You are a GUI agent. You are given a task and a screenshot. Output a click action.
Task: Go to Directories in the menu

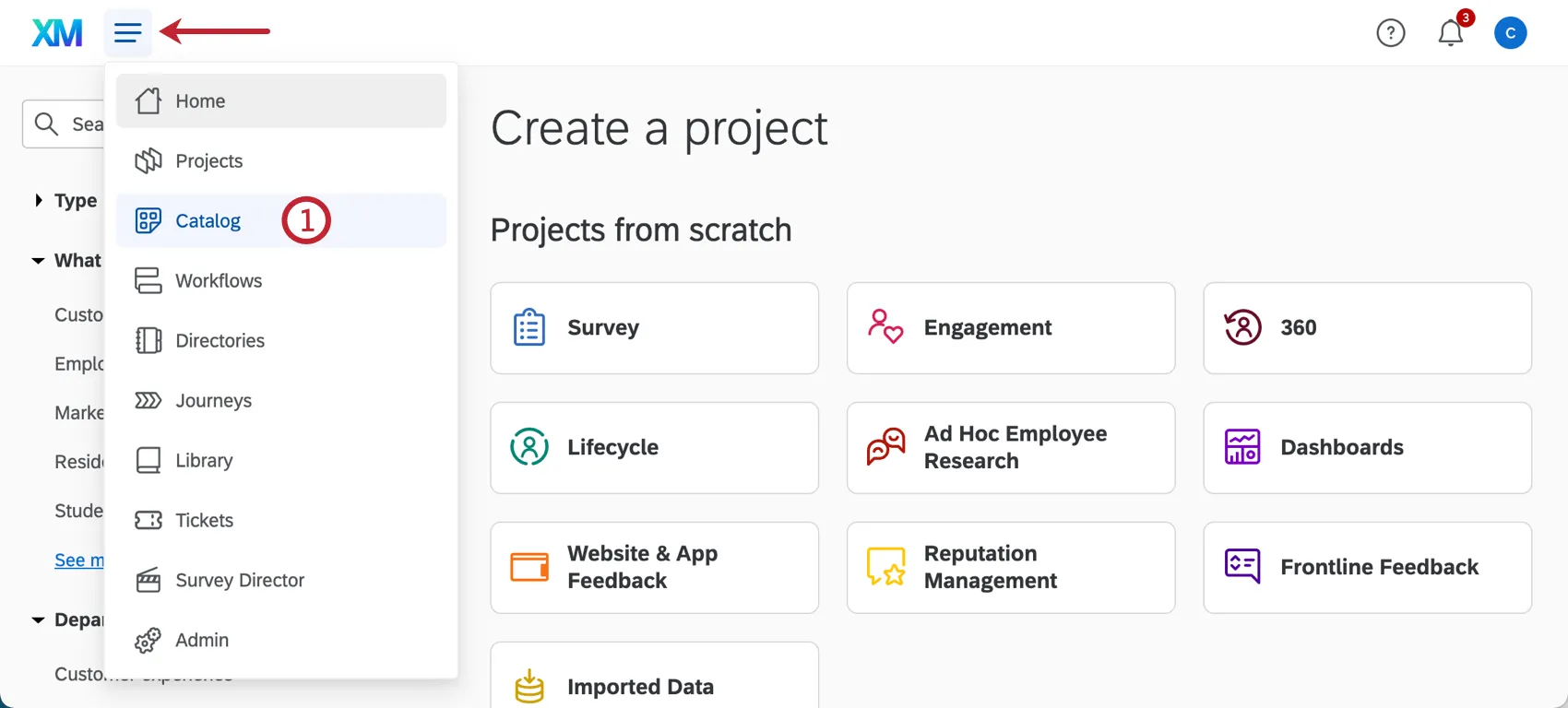[x=220, y=341]
